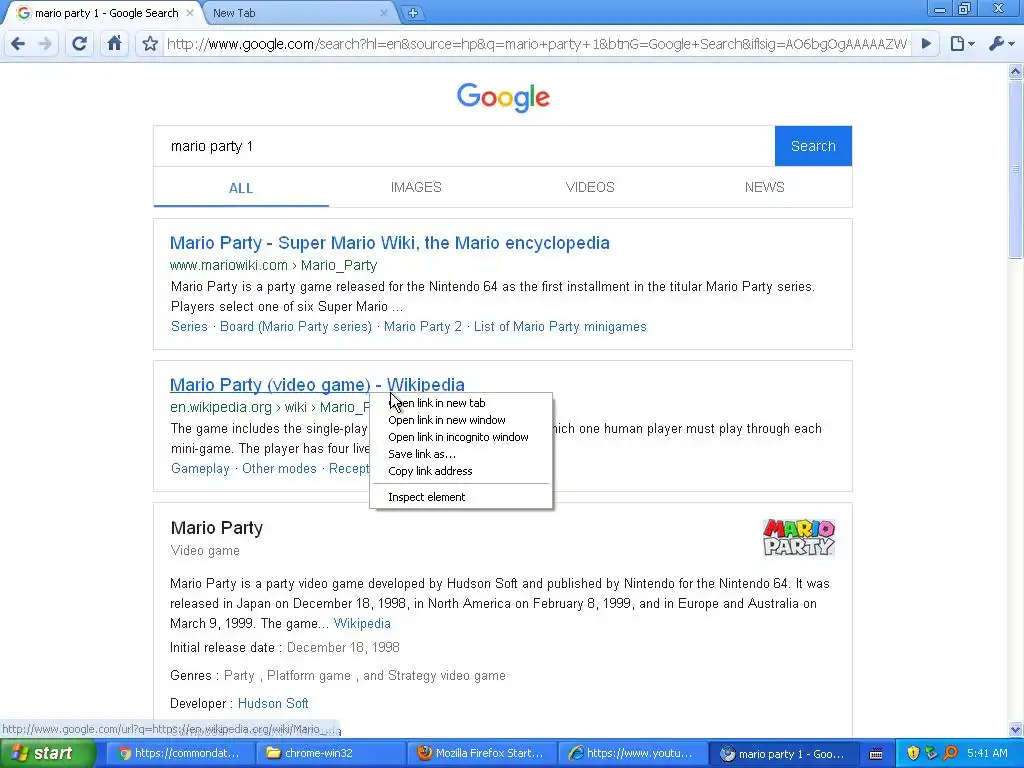Switch to the NEWS results tab

pyautogui.click(x=764, y=187)
